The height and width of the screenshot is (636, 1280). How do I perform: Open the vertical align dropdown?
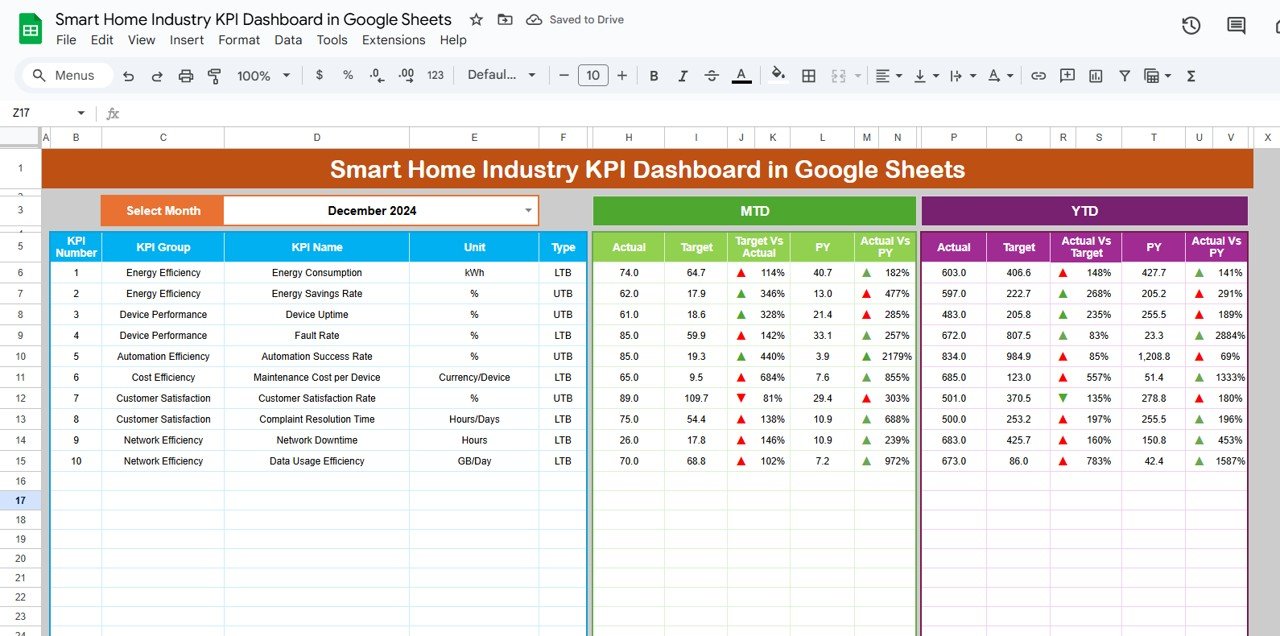tap(926, 76)
